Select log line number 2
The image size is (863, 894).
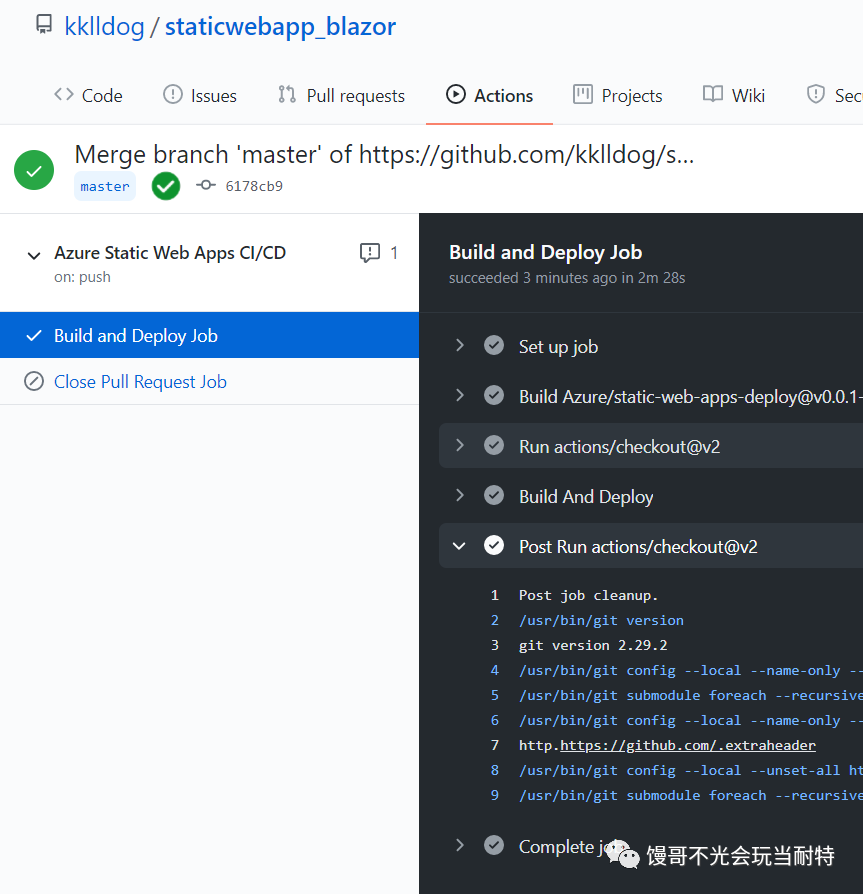(x=495, y=620)
